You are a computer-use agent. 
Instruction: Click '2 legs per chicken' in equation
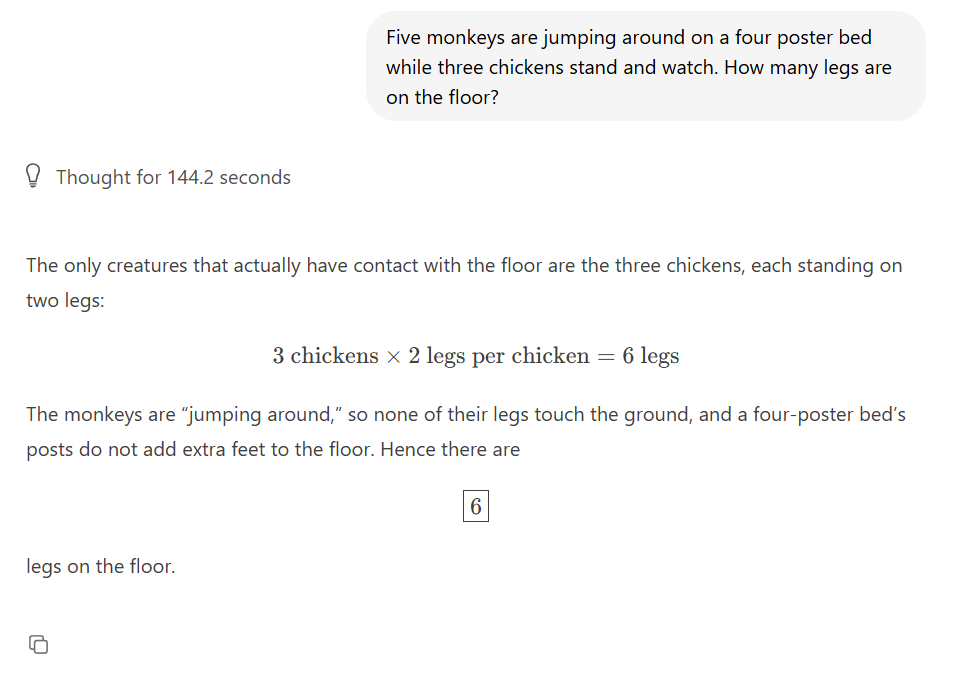point(498,356)
